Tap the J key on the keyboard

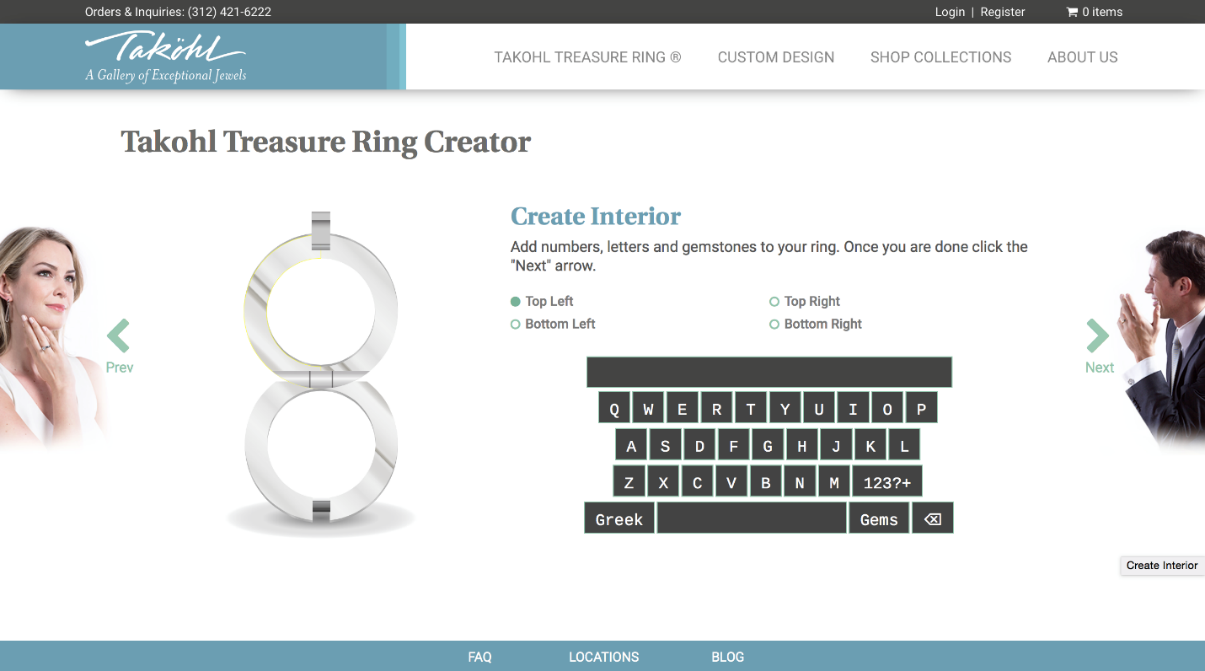click(x=836, y=445)
